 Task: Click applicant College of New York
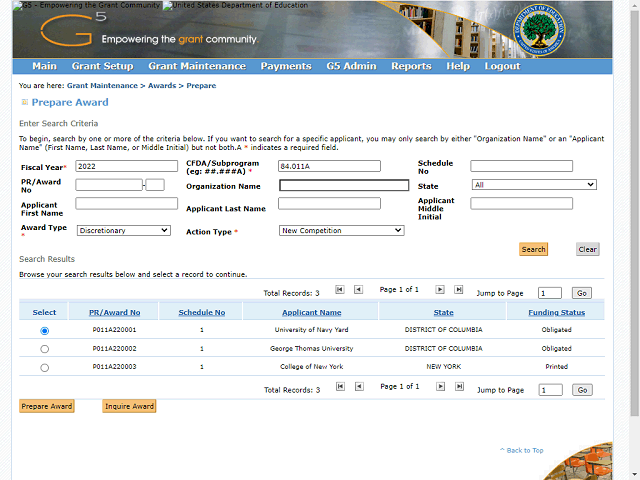point(311,367)
